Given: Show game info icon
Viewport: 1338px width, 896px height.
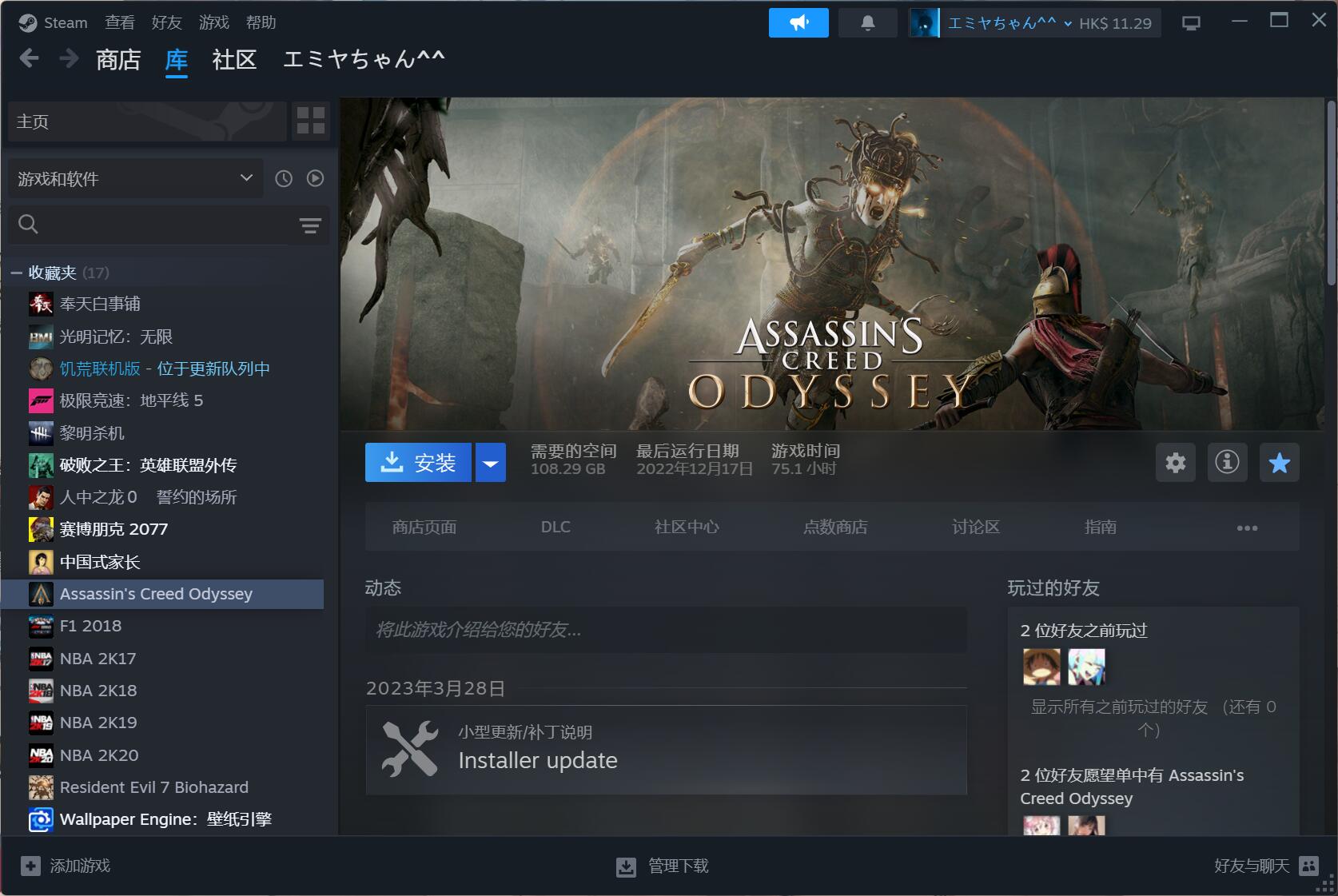Looking at the screenshot, I should pos(1227,463).
